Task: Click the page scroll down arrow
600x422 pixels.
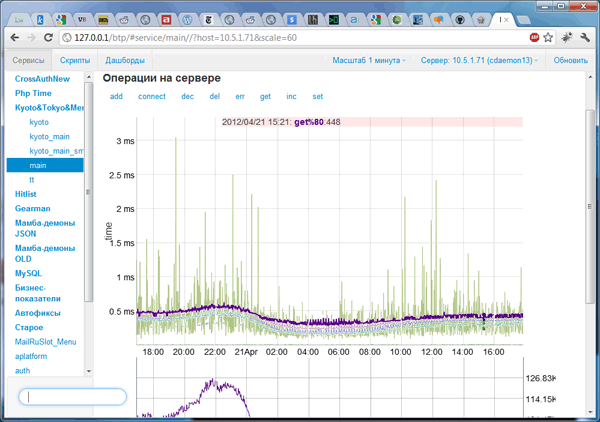Action: tap(590, 412)
